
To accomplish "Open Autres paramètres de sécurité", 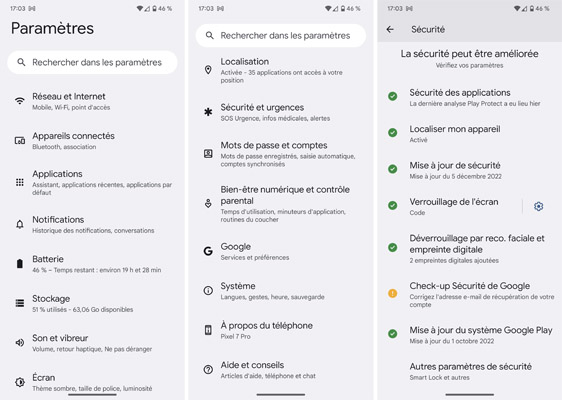I will [470, 371].
